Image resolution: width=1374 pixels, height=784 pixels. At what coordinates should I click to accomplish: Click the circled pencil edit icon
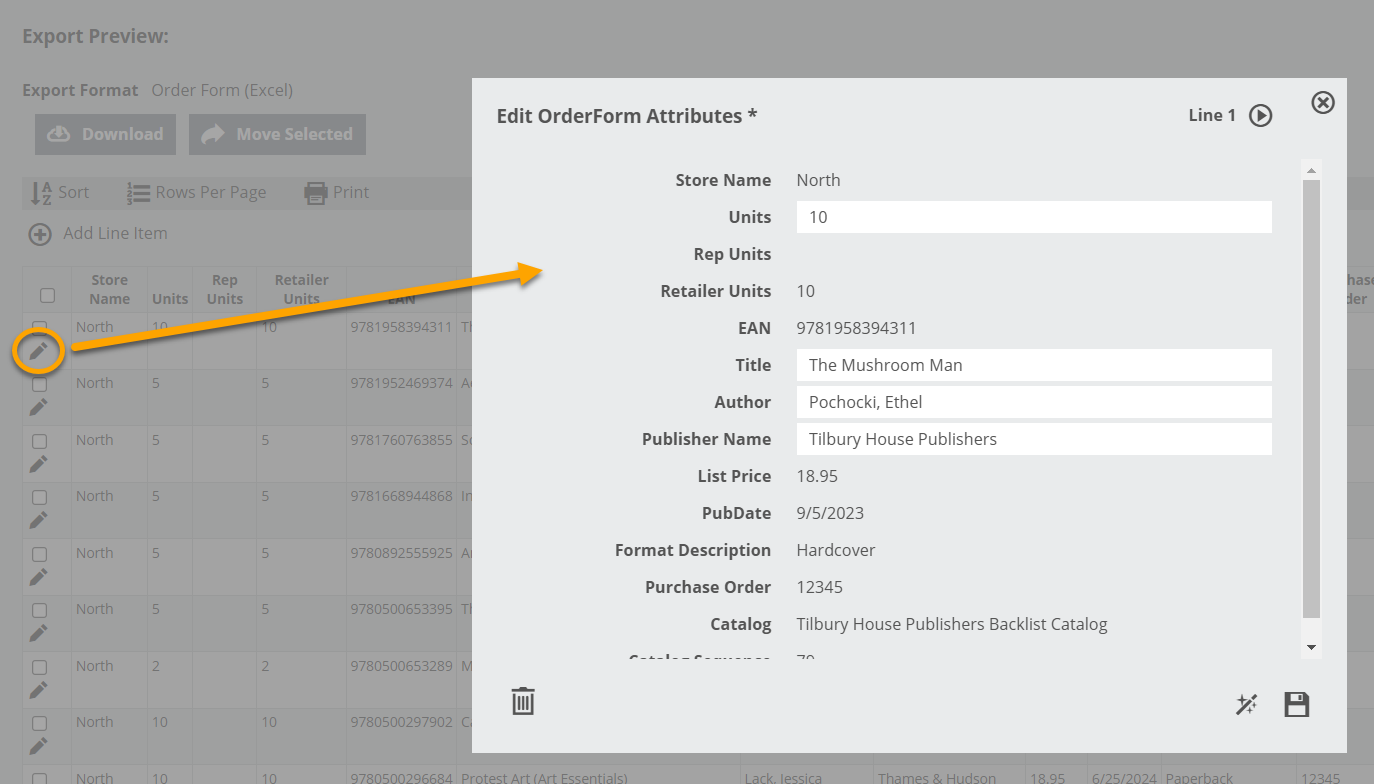tap(38, 351)
